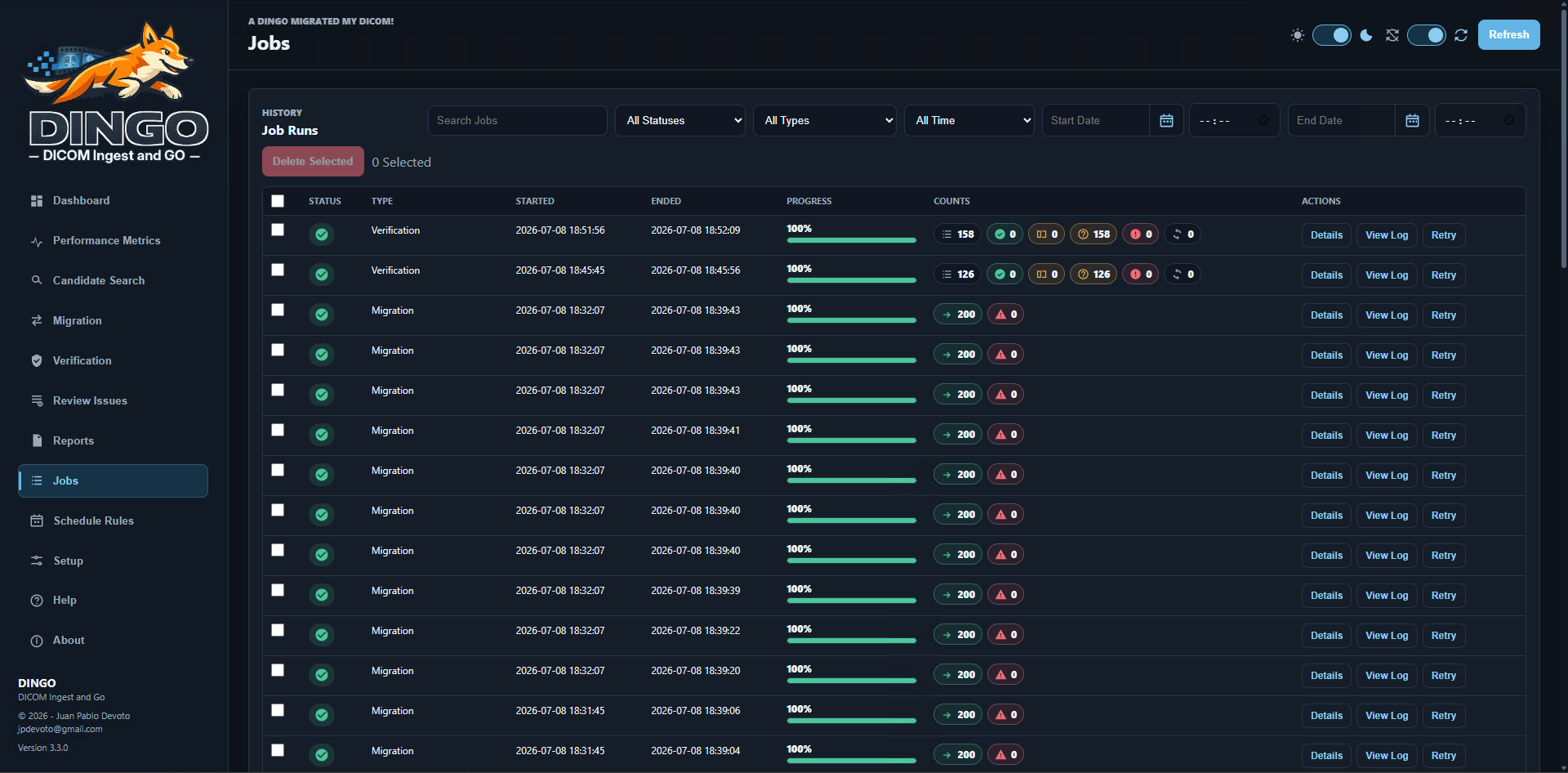The width and height of the screenshot is (1568, 773).
Task: Click migrated 200 badge ending 18:39:41
Action: pos(958,435)
